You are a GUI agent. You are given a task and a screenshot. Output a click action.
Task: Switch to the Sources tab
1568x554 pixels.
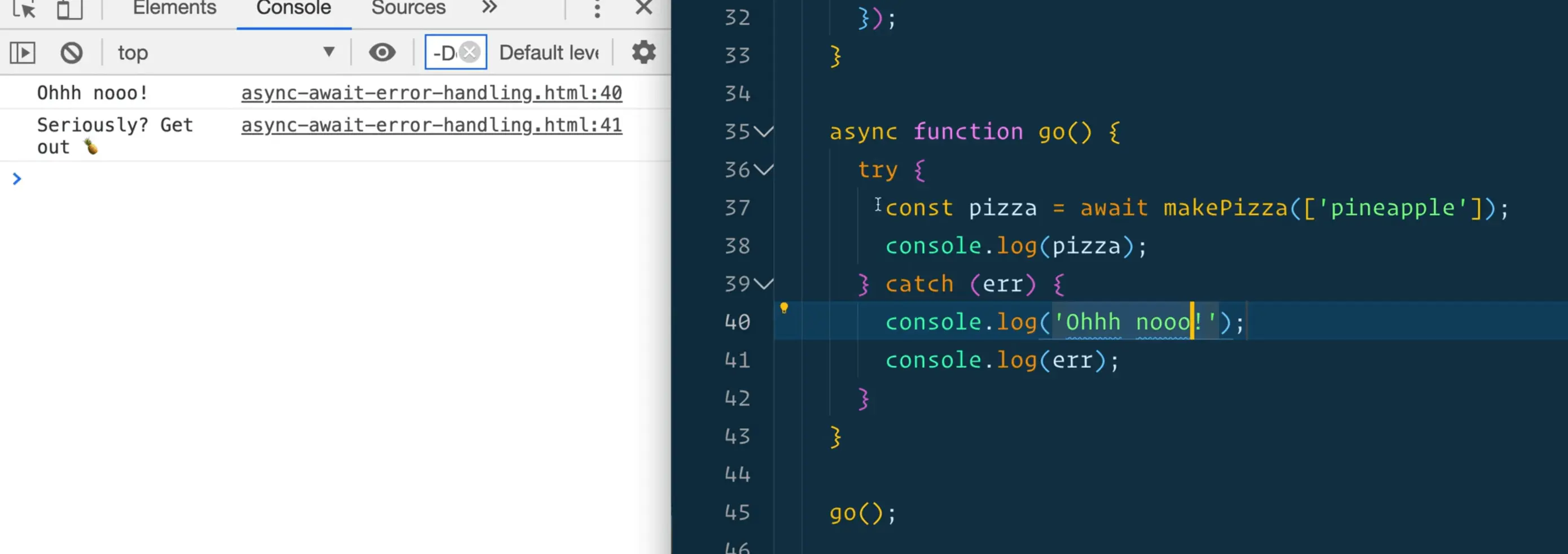[407, 8]
